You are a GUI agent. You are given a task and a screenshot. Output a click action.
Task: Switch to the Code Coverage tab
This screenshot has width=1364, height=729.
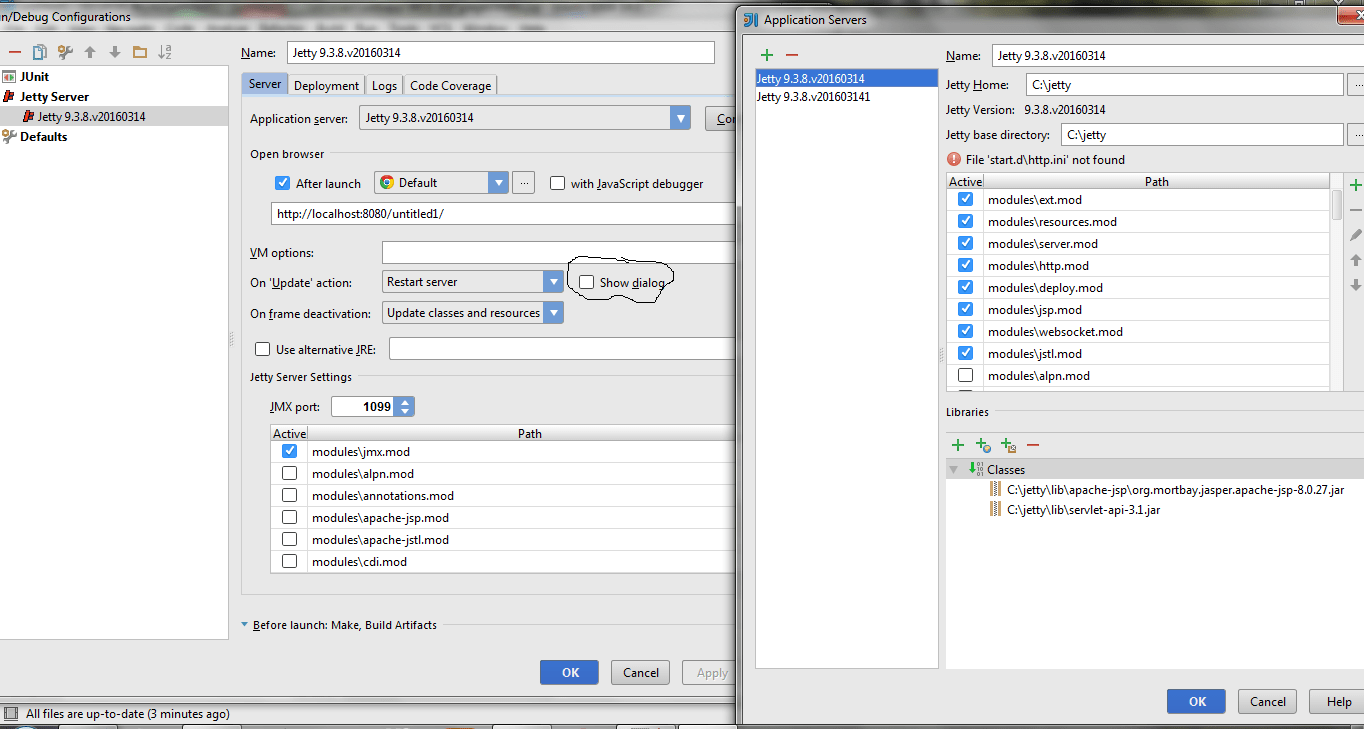point(450,86)
